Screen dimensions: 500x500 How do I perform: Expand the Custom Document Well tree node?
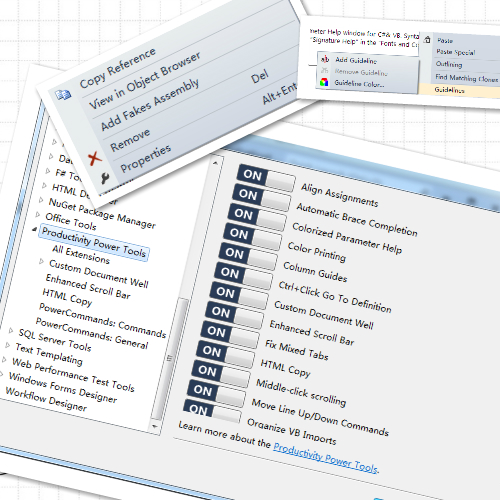42,261
